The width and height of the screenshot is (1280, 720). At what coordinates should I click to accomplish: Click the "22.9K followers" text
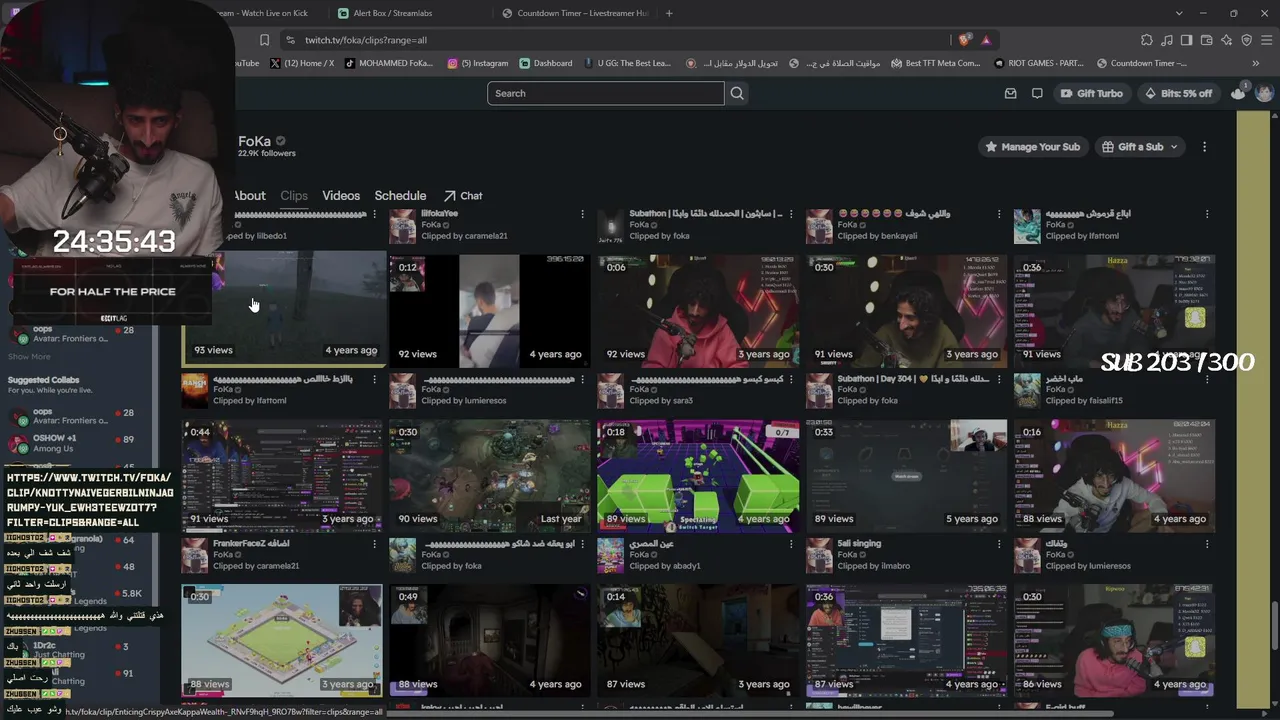point(267,153)
